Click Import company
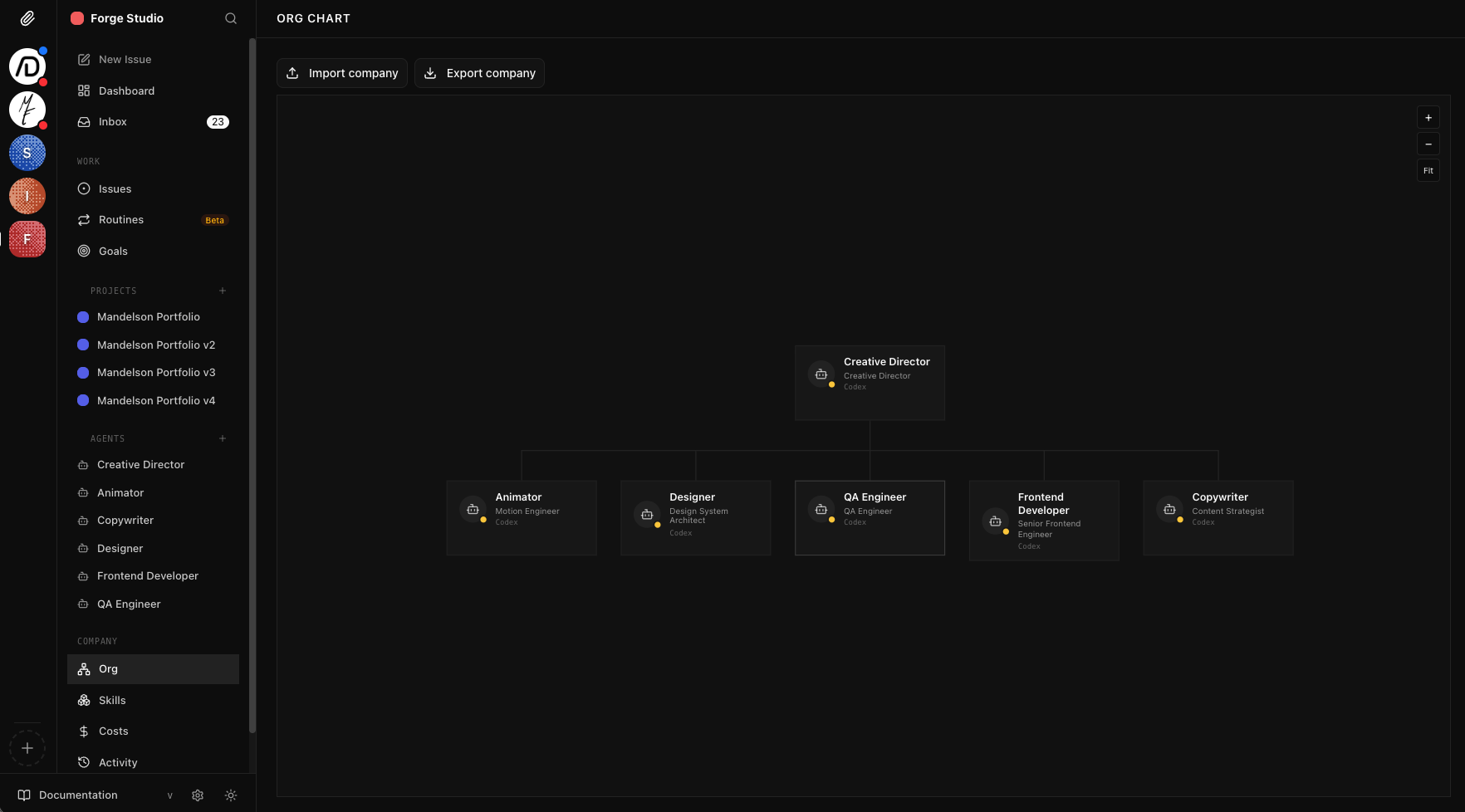 point(341,73)
